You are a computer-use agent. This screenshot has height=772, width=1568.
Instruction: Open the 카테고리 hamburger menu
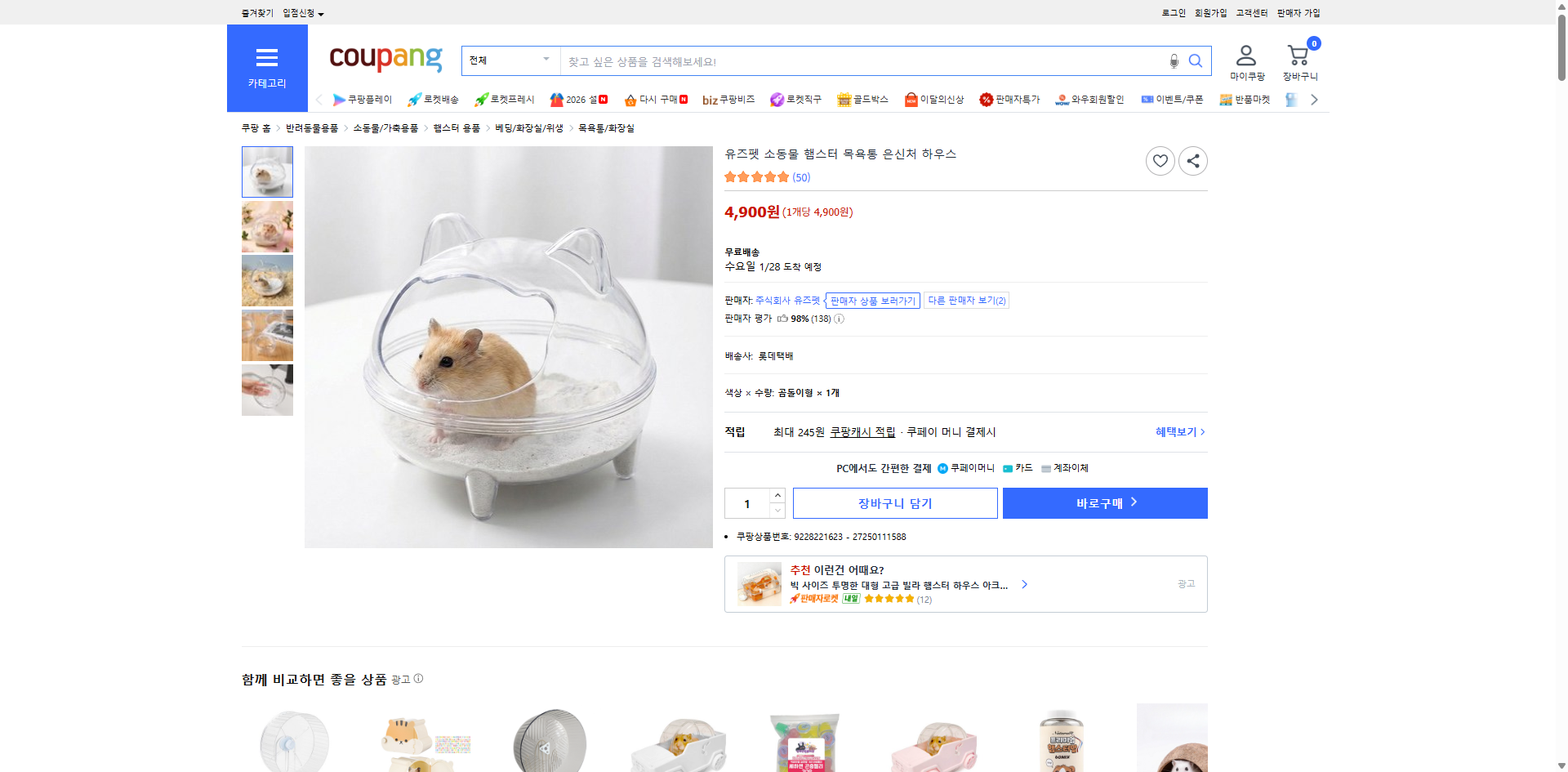267,58
